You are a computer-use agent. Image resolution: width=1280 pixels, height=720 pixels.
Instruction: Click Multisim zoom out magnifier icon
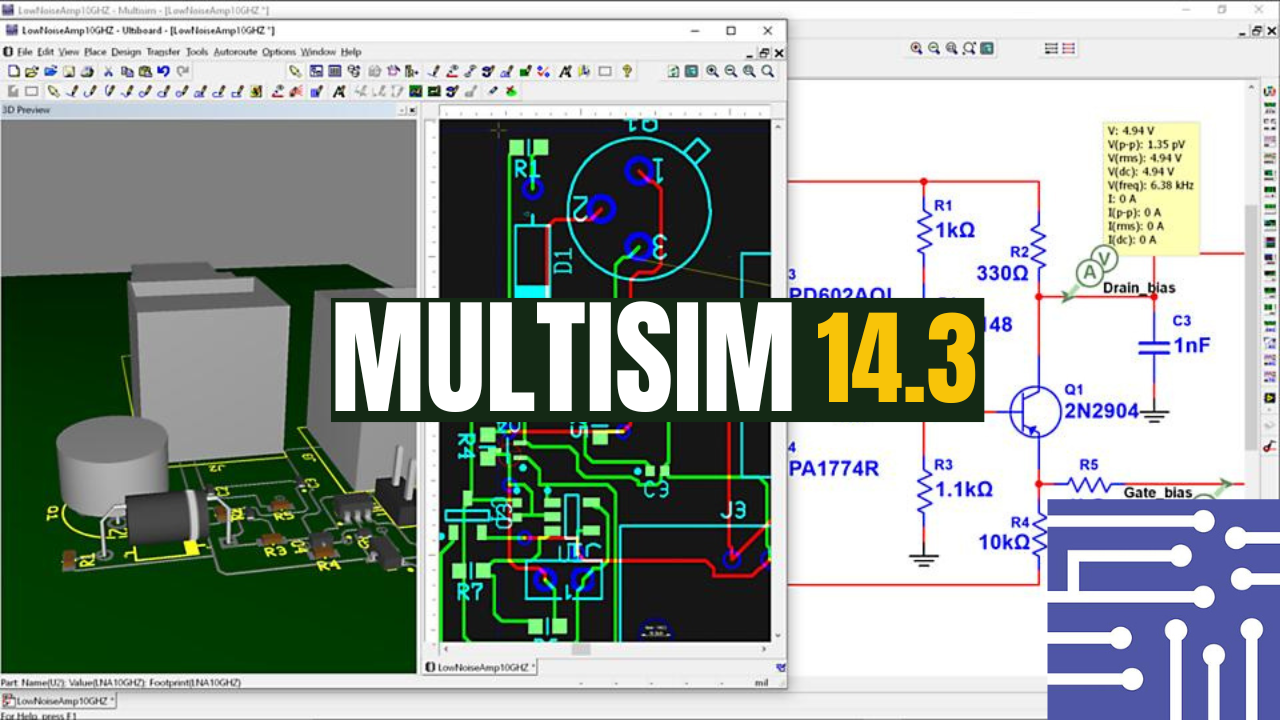coord(933,48)
